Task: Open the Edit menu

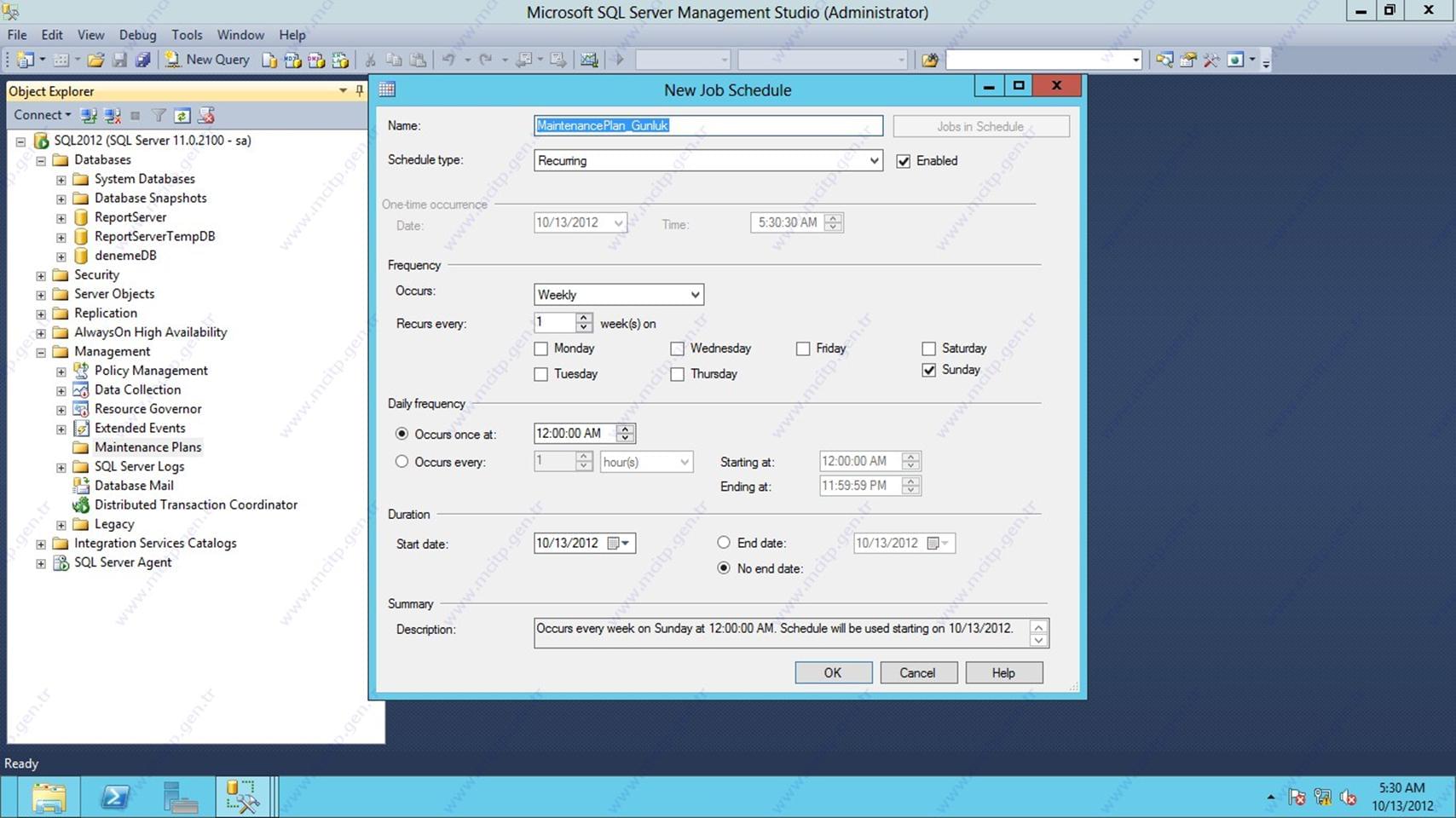Action: click(52, 35)
